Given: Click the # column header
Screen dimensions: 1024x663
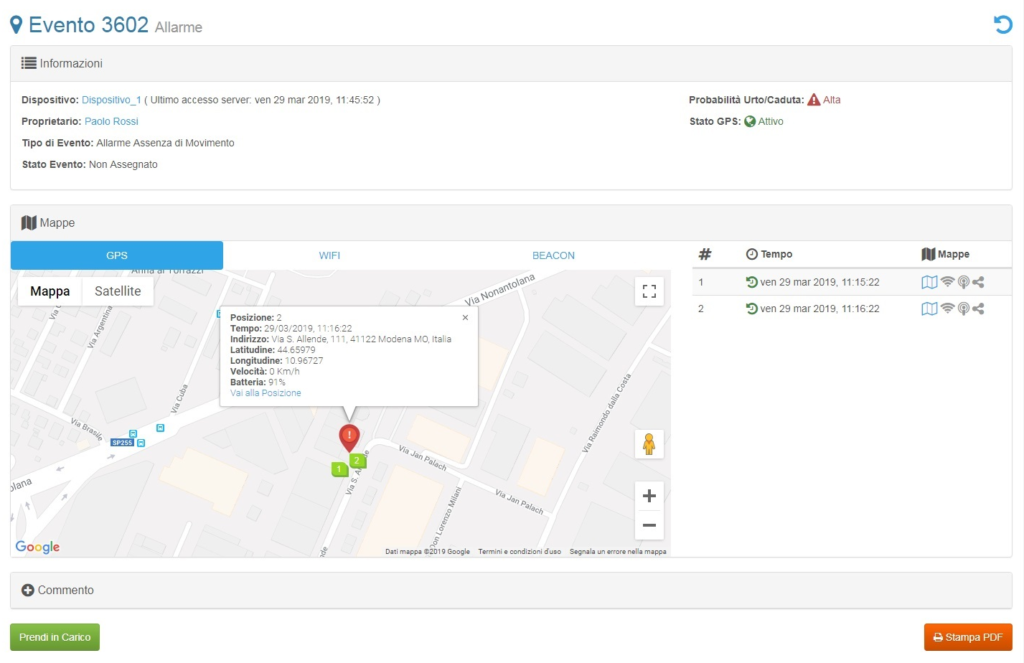Looking at the screenshot, I should click(705, 254).
